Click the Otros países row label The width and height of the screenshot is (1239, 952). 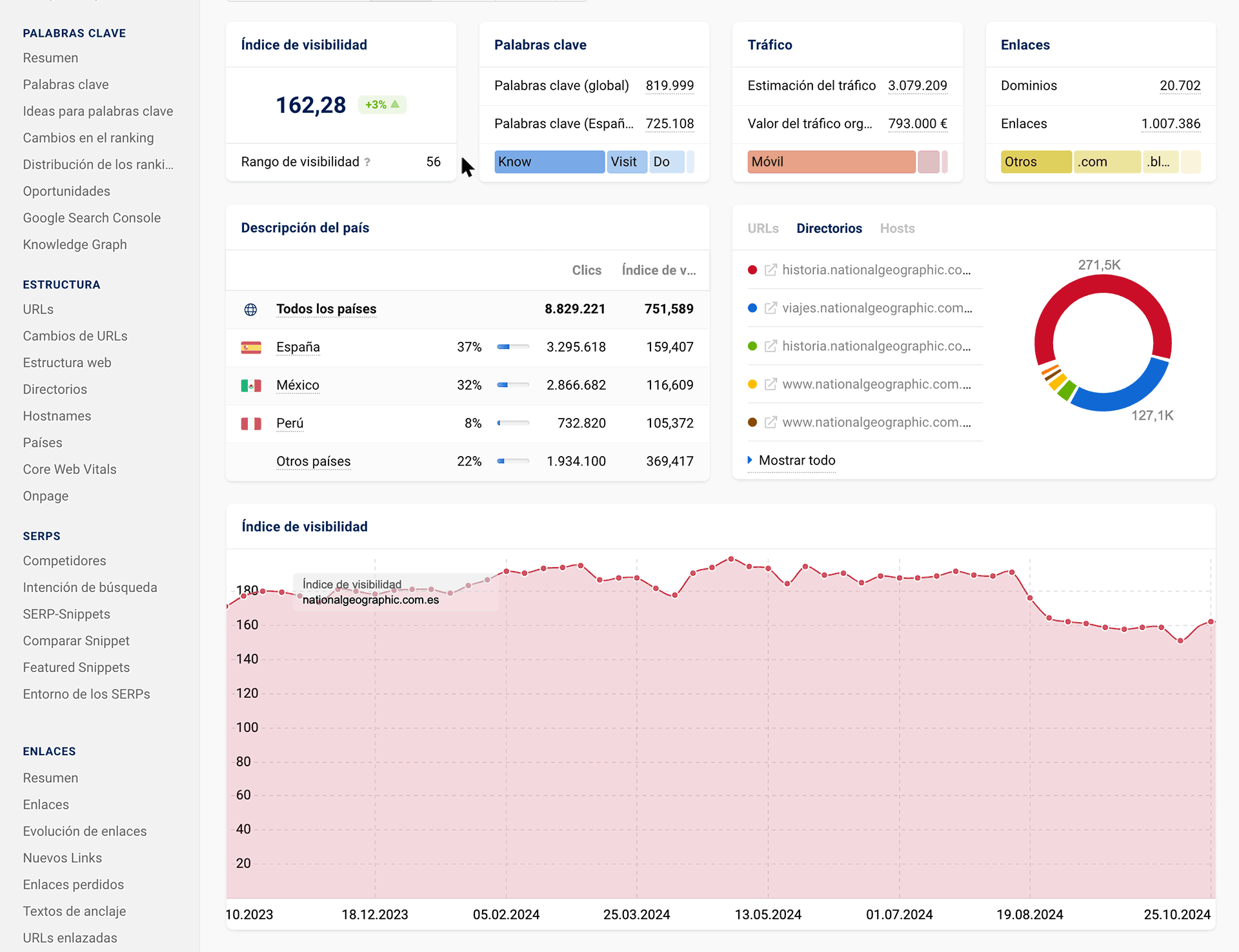(x=313, y=462)
